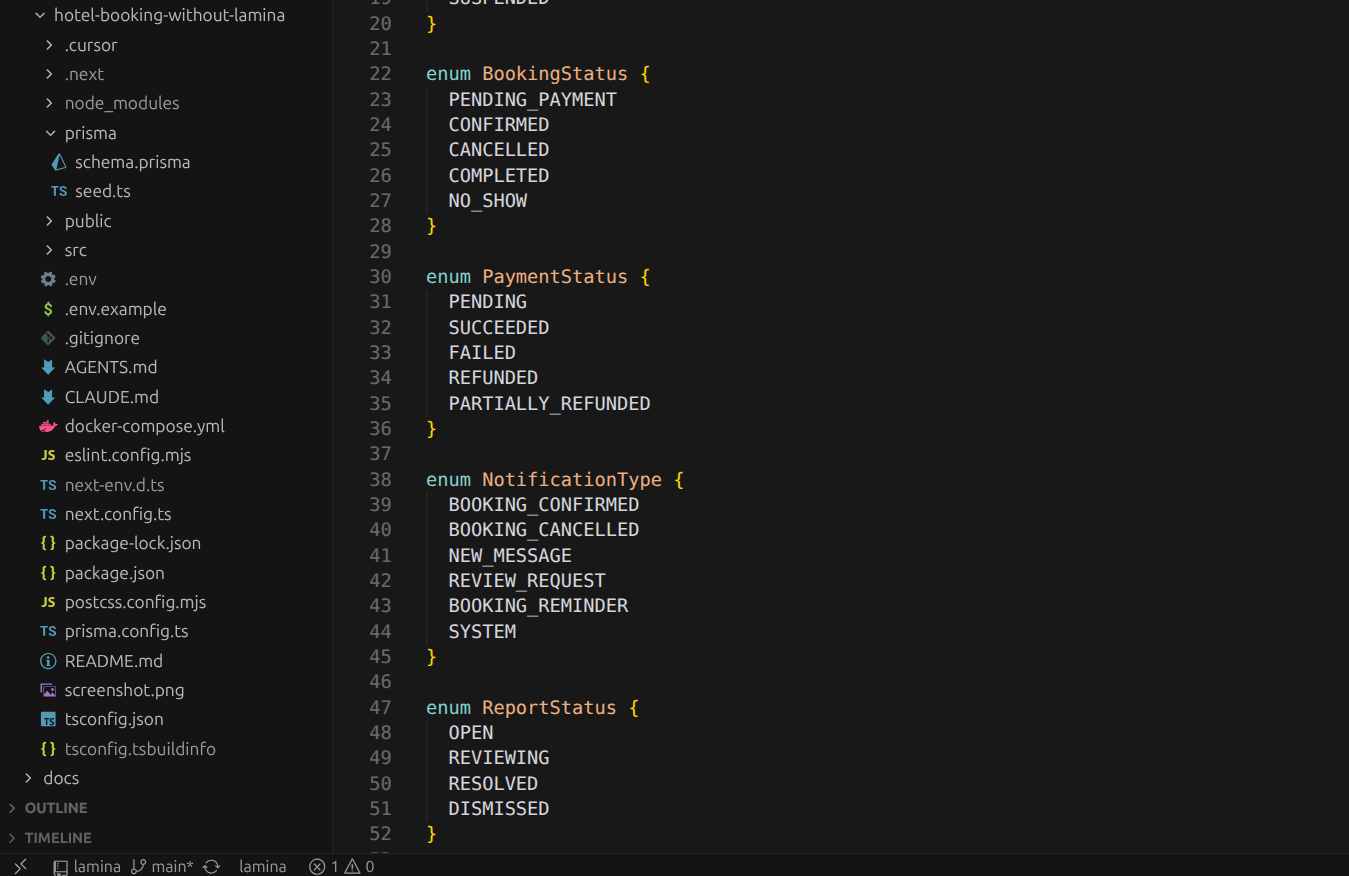
Task: Click the SUCCEEDED enum value
Action: point(498,327)
